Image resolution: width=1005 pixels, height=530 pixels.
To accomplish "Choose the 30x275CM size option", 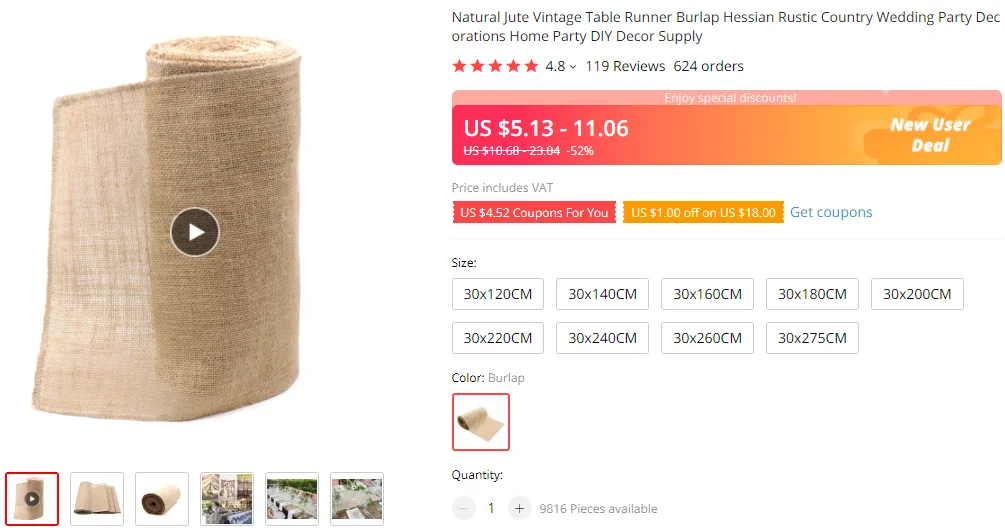I will point(812,338).
